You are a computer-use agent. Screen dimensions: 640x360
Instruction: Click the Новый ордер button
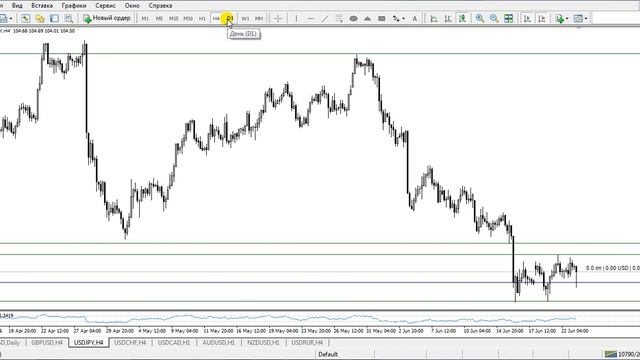pyautogui.click(x=107, y=18)
